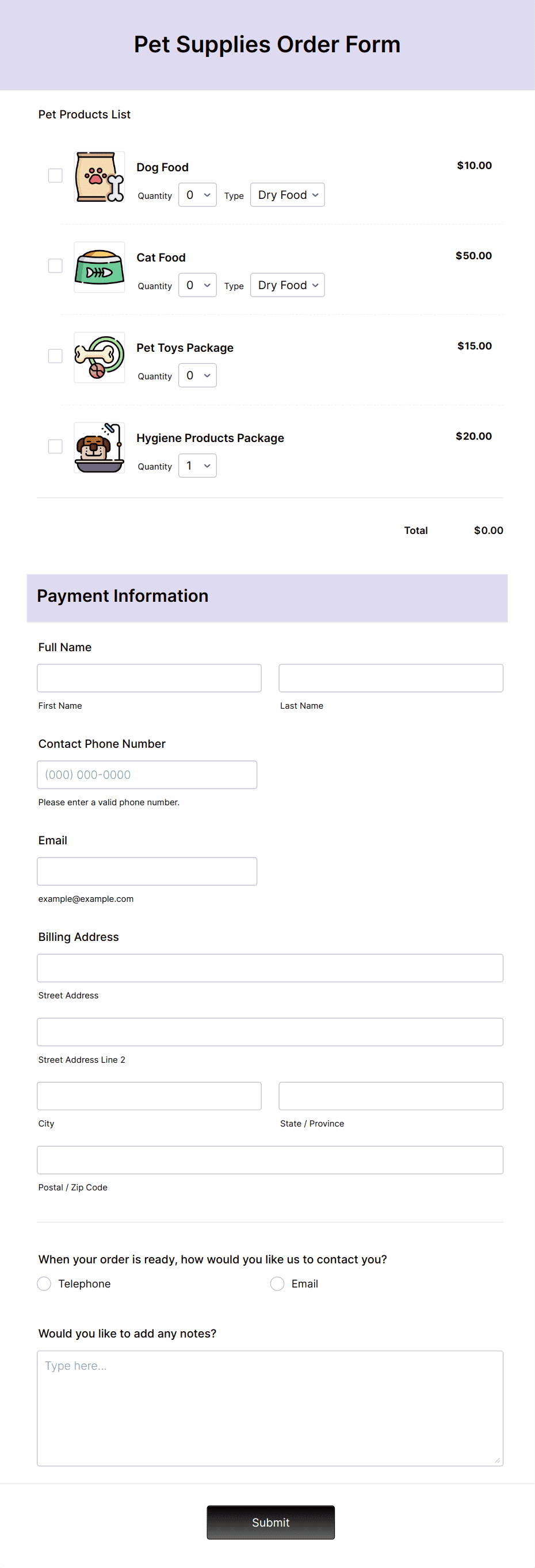Click the Cat Food bowl image
The height and width of the screenshot is (1568, 535).
tap(99, 268)
